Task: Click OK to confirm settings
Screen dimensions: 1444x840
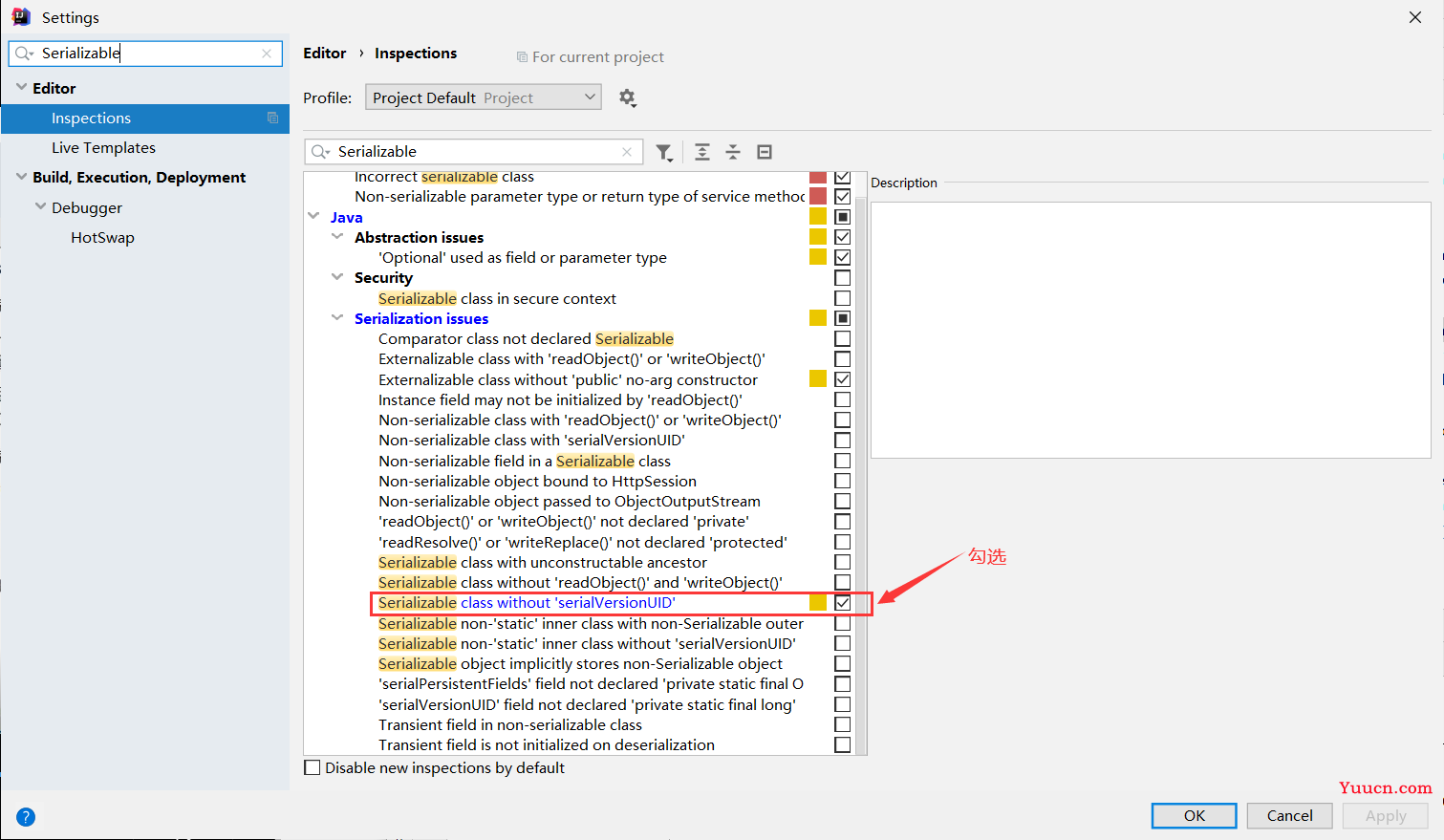Action: (1195, 816)
